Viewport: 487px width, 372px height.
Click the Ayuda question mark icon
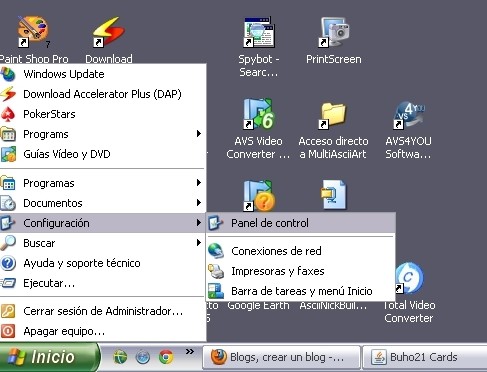(x=8, y=263)
